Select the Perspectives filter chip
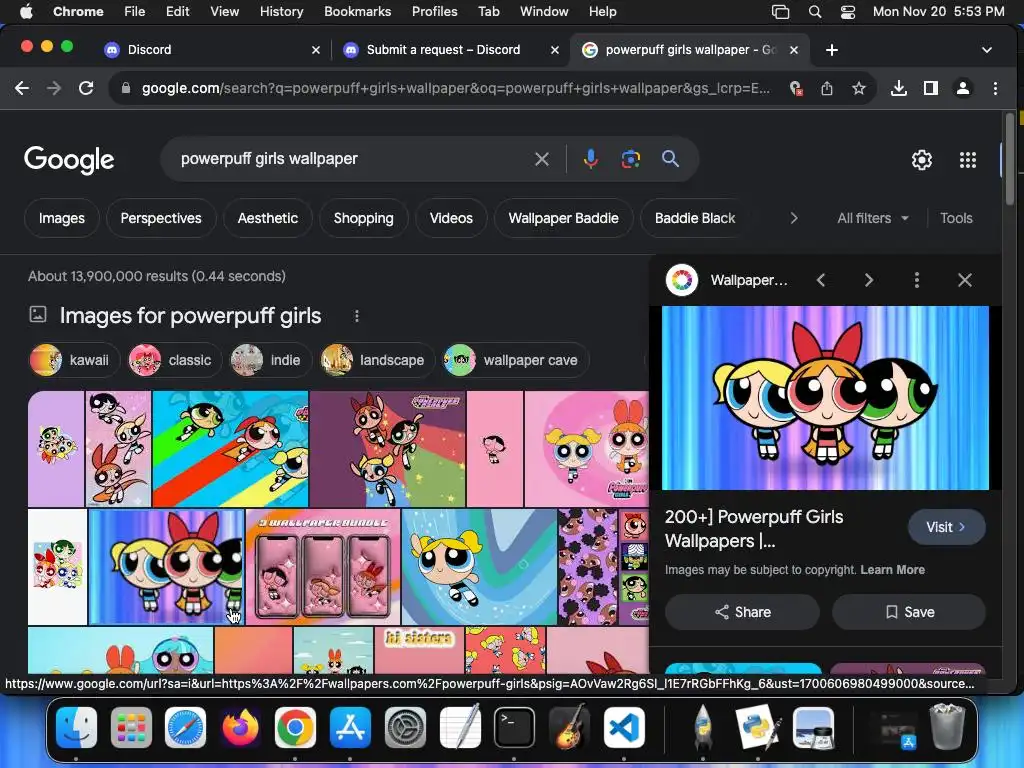Image resolution: width=1024 pixels, height=768 pixels. click(x=161, y=218)
